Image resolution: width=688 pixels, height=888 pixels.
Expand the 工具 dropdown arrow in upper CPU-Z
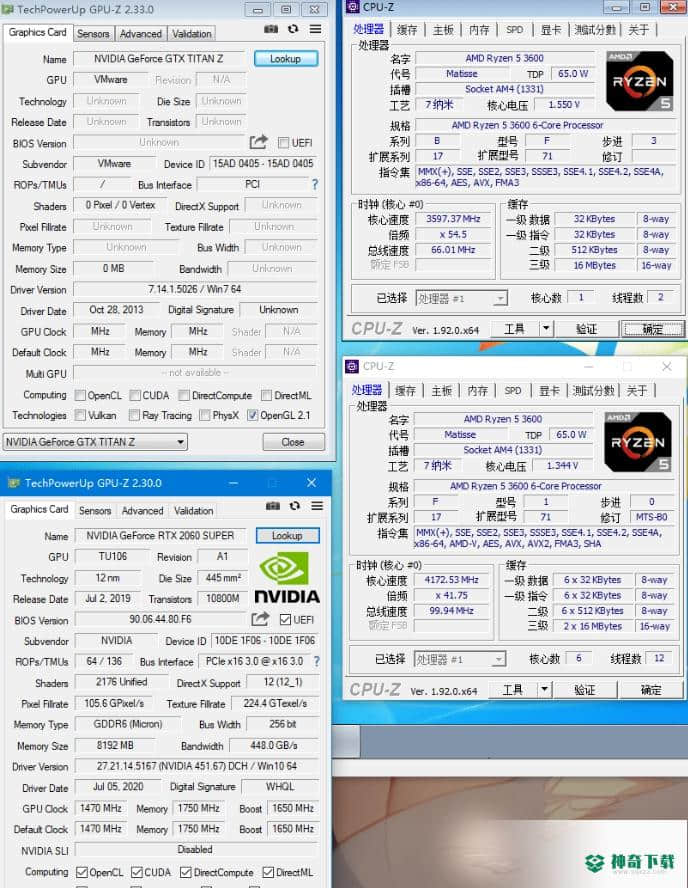[x=545, y=328]
